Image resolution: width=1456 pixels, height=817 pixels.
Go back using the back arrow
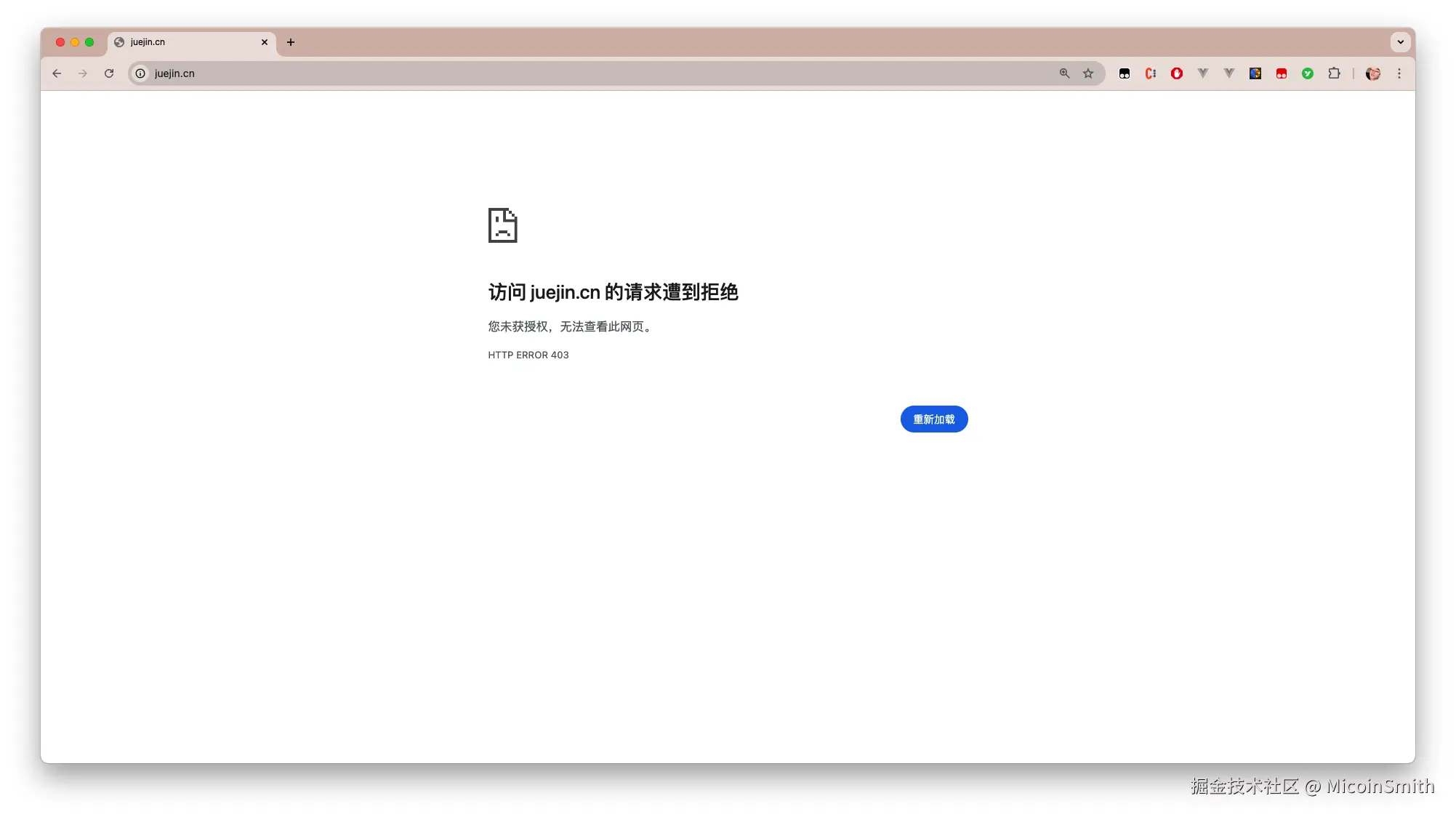pos(57,73)
